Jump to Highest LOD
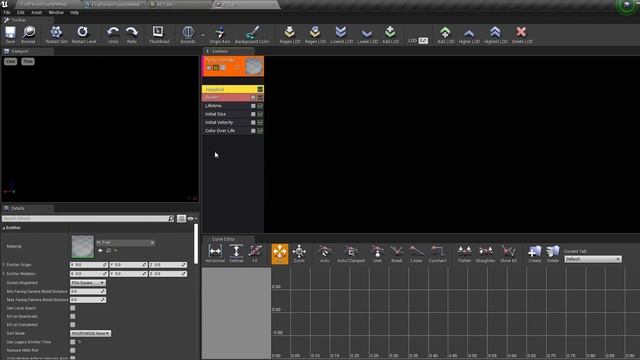 (x=496, y=35)
